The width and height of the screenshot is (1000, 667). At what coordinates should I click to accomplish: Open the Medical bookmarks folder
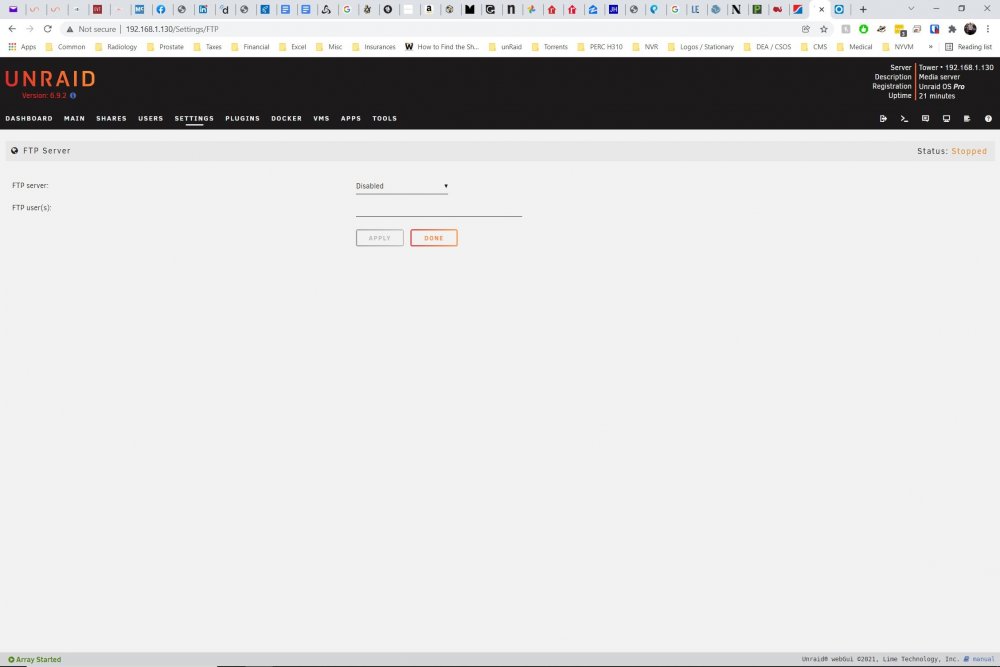coord(855,47)
